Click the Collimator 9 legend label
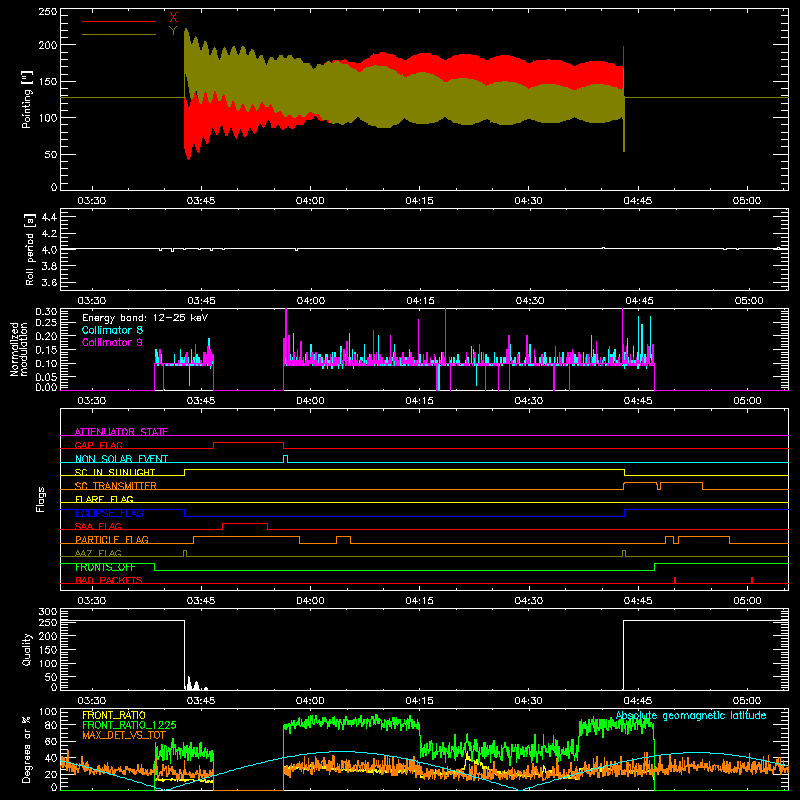This screenshot has width=800, height=800. [112, 342]
